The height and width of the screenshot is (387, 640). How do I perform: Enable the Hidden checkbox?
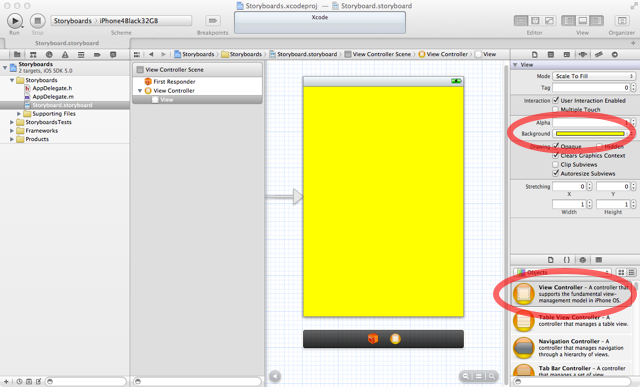[599, 146]
